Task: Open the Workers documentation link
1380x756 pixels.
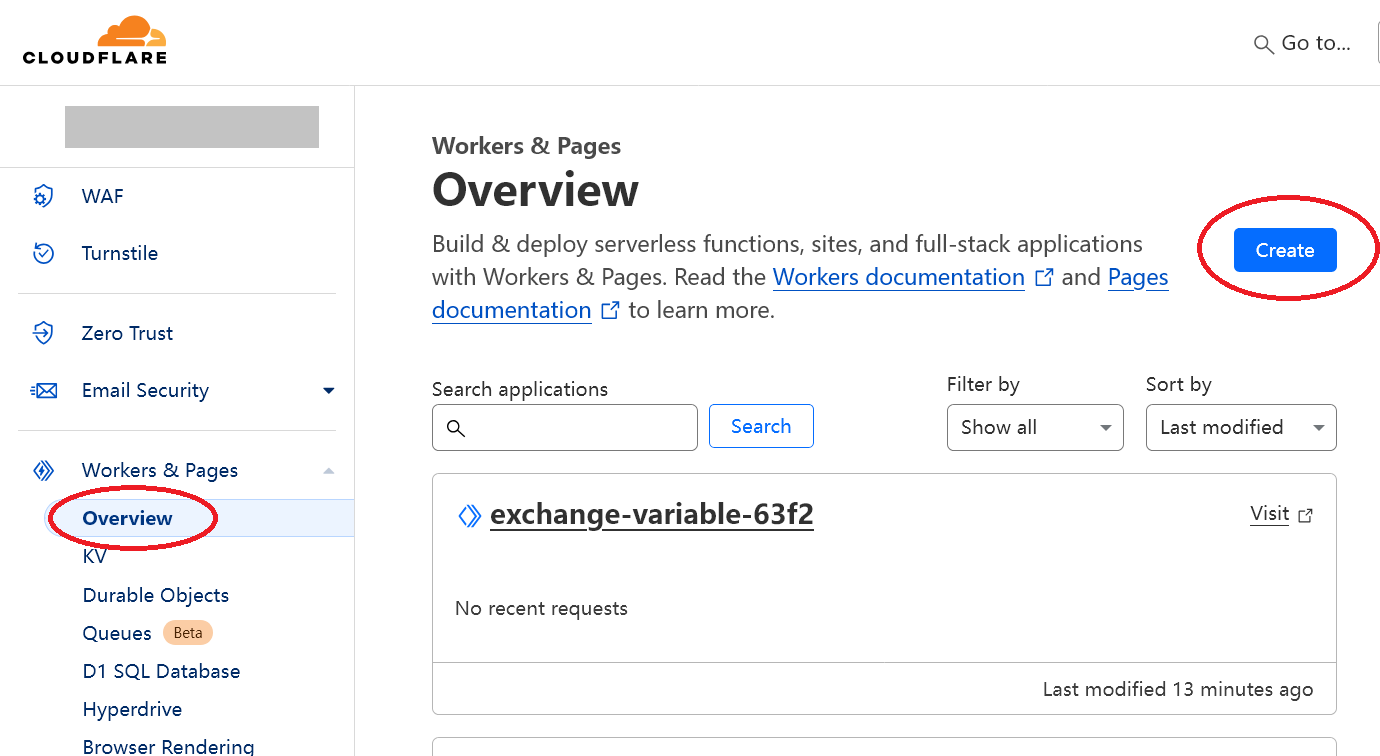Action: (x=899, y=277)
